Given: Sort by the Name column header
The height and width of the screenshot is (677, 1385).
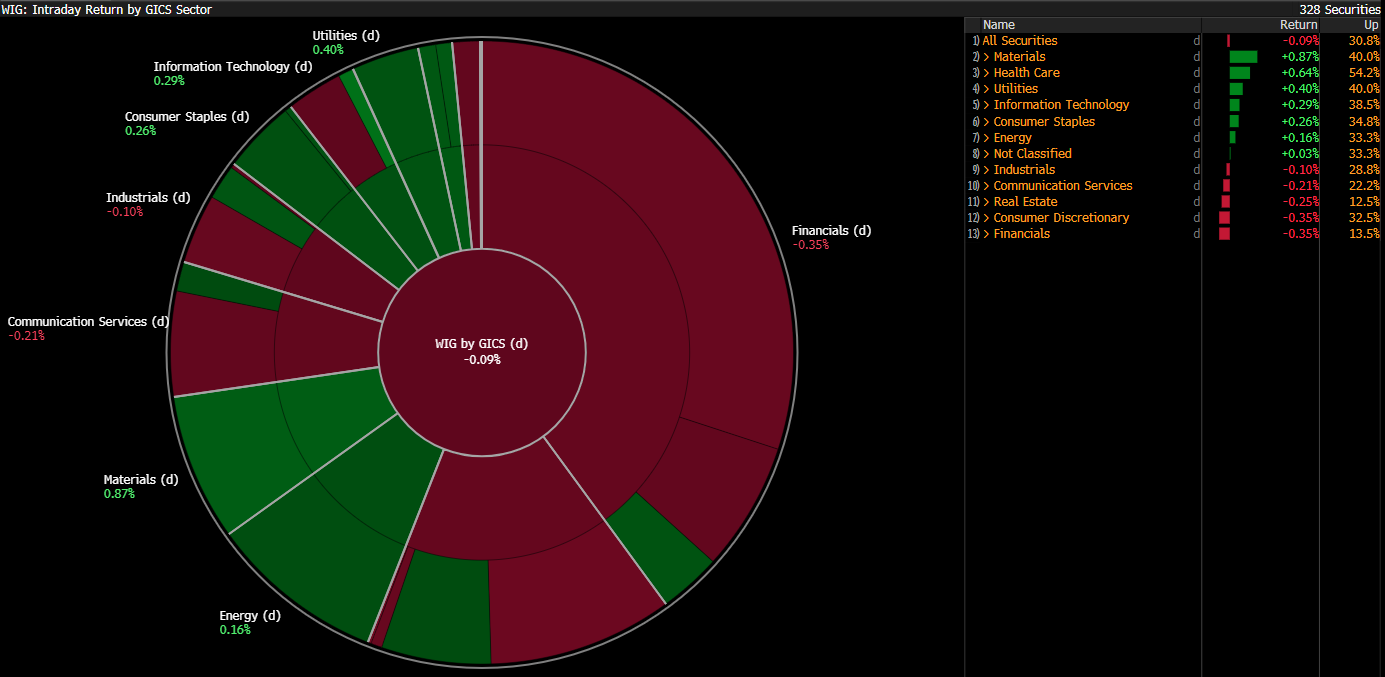Looking at the screenshot, I should [x=998, y=25].
